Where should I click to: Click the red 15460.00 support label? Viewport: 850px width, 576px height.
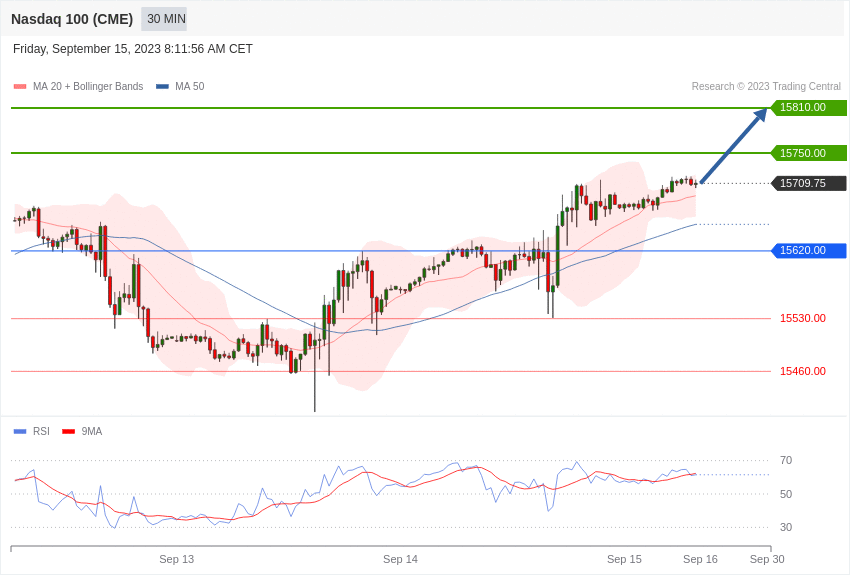[x=802, y=371]
